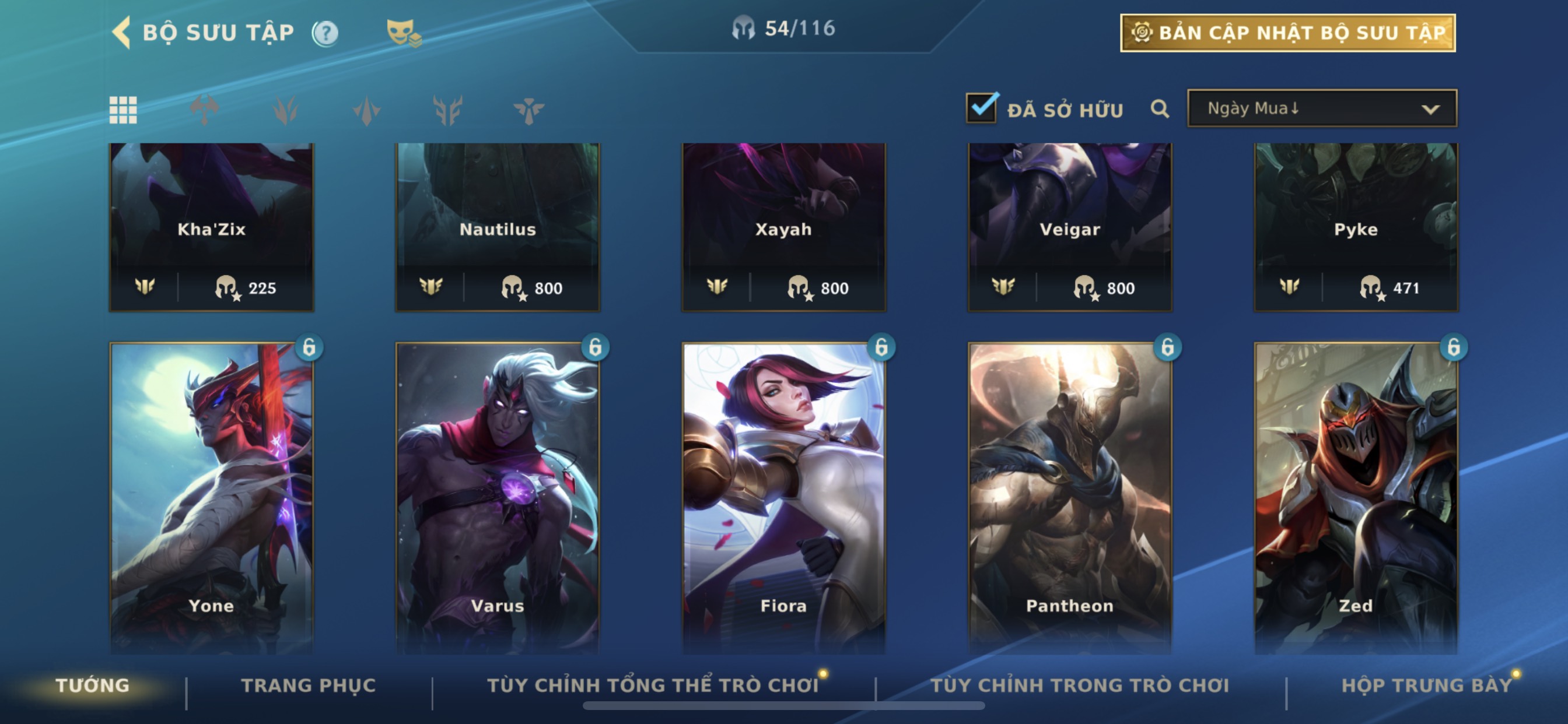Uncheck the Đã Sở Hữu checkbox

(982, 108)
